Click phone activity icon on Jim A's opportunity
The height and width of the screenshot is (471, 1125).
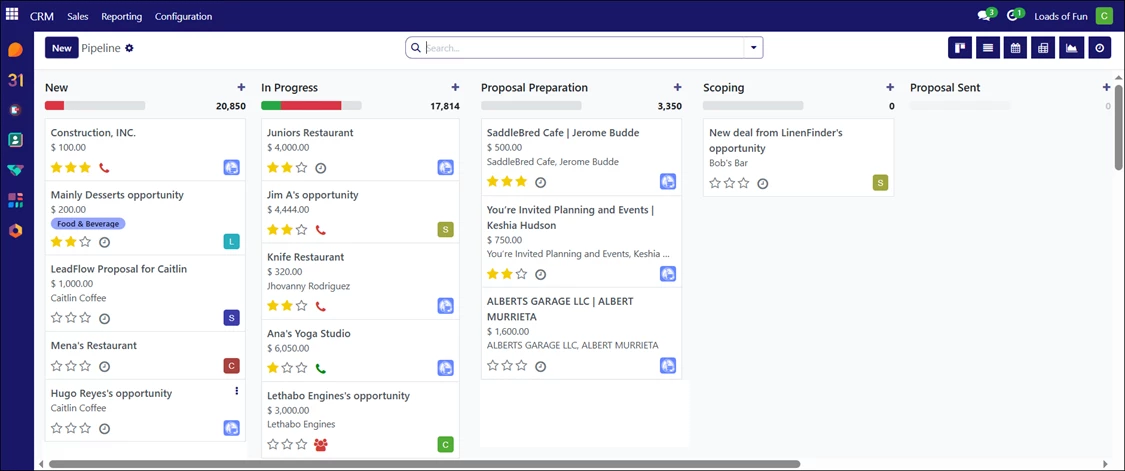tap(321, 230)
